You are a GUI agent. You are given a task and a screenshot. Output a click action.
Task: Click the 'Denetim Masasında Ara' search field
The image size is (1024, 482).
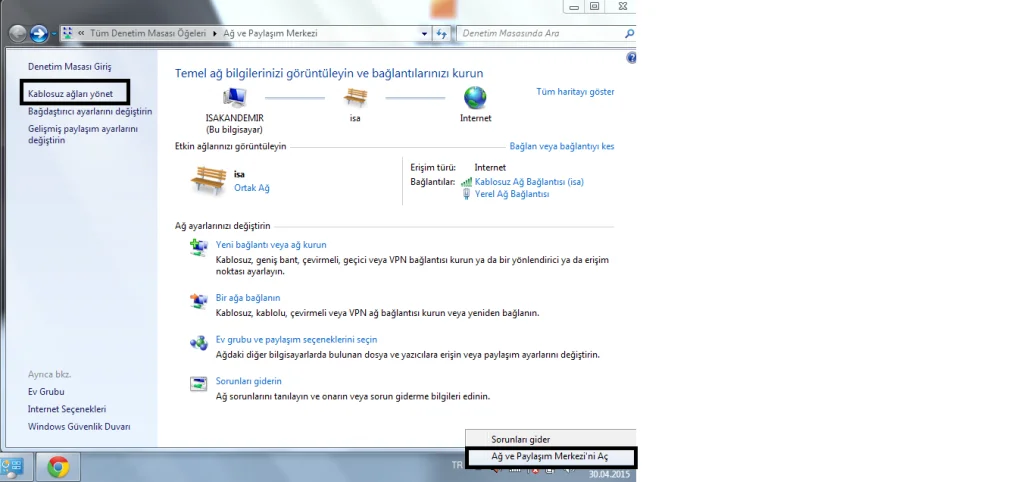[540, 33]
